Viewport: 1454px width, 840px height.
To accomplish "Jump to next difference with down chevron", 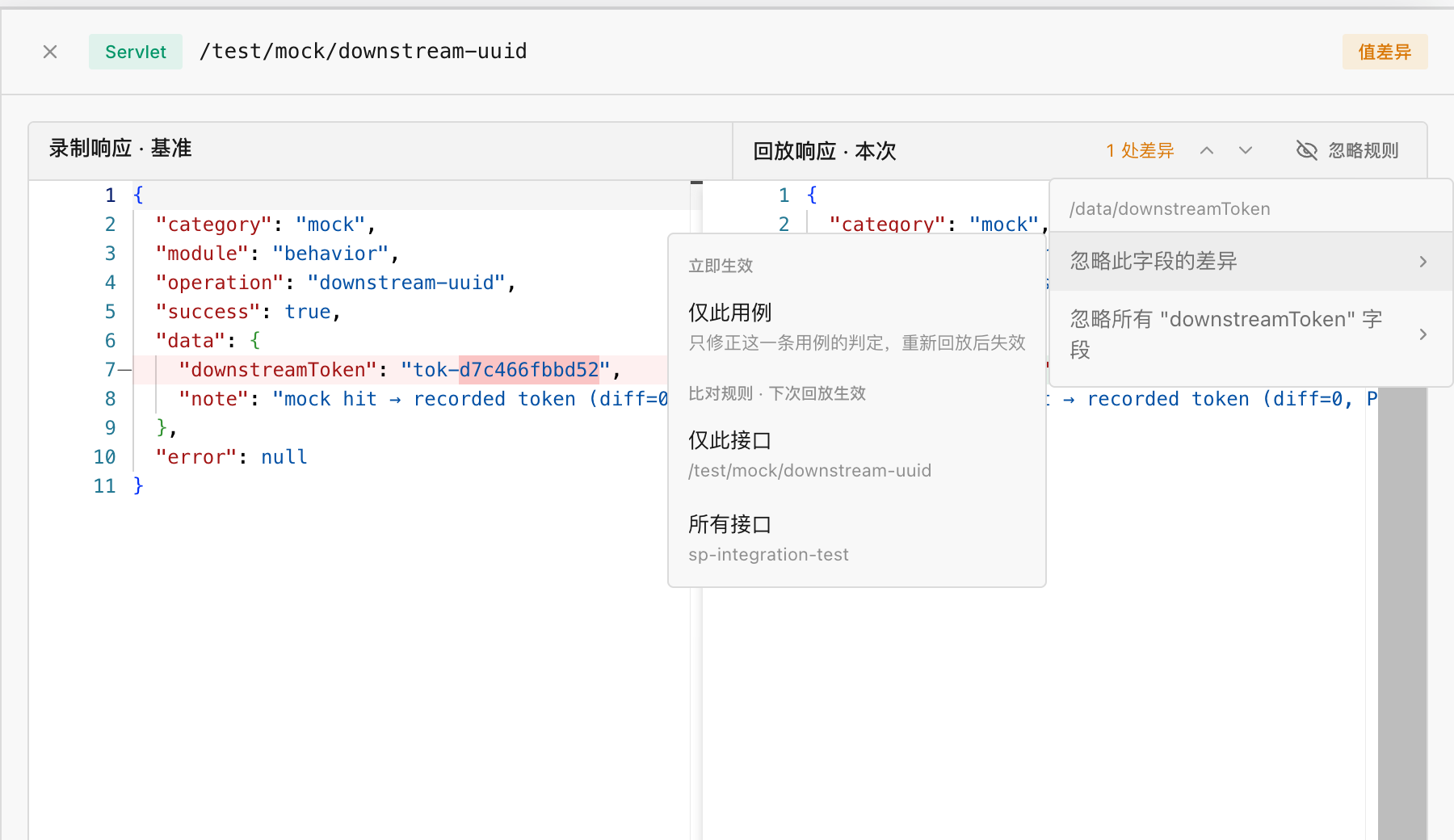I will (1246, 151).
